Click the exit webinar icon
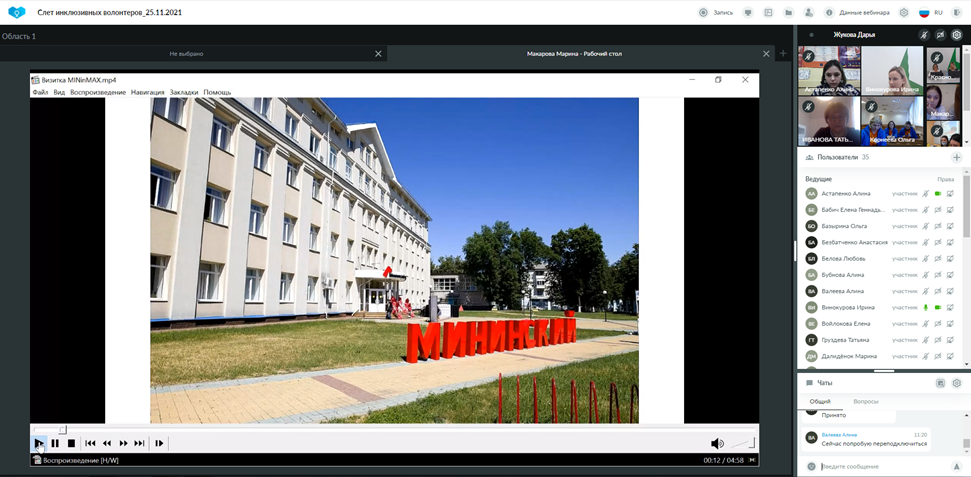 point(955,12)
